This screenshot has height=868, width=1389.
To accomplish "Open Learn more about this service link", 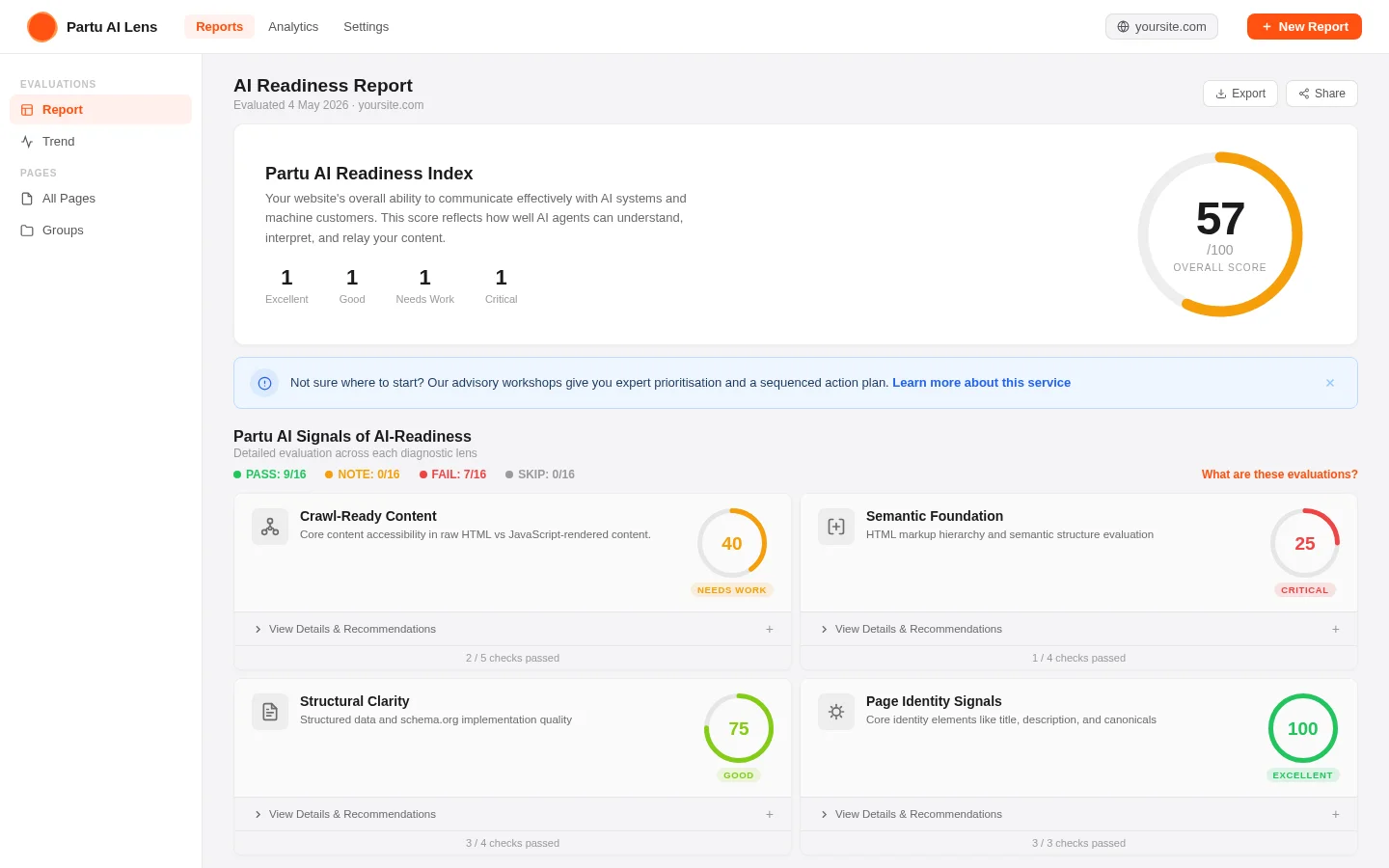I will (981, 383).
